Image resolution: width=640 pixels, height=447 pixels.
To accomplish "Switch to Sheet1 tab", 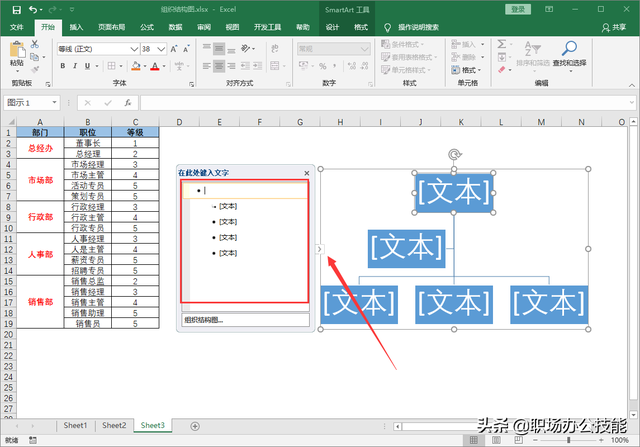I will tap(76, 425).
